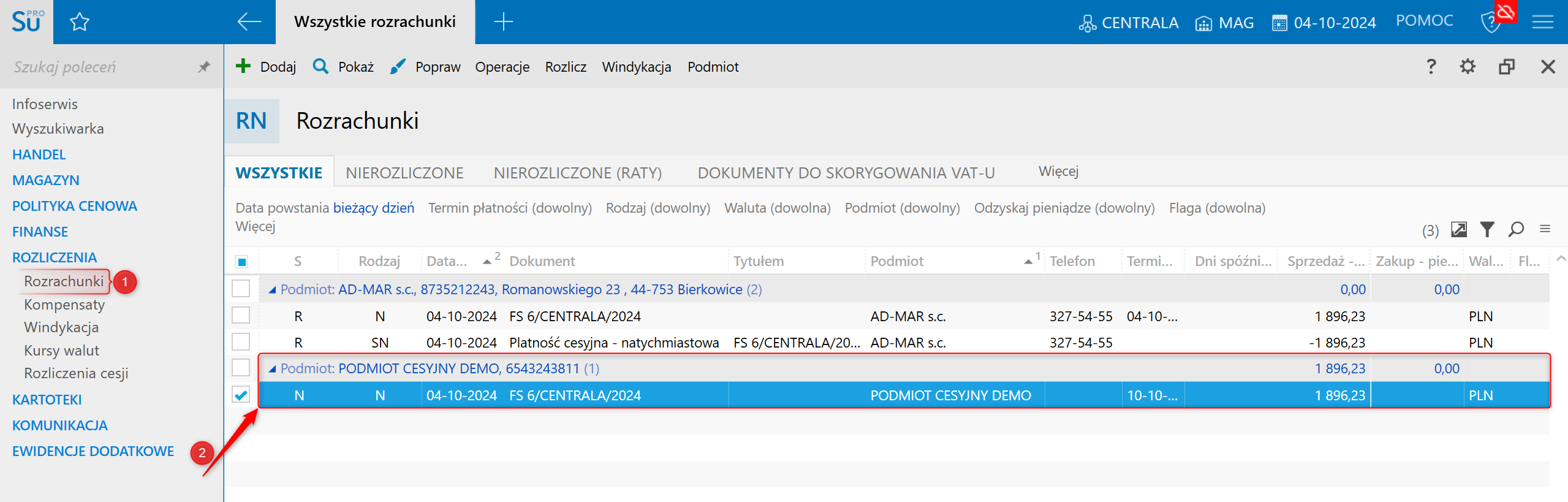Open the Podmiot filter
Viewport: 1568px width, 502px height.
click(903, 208)
